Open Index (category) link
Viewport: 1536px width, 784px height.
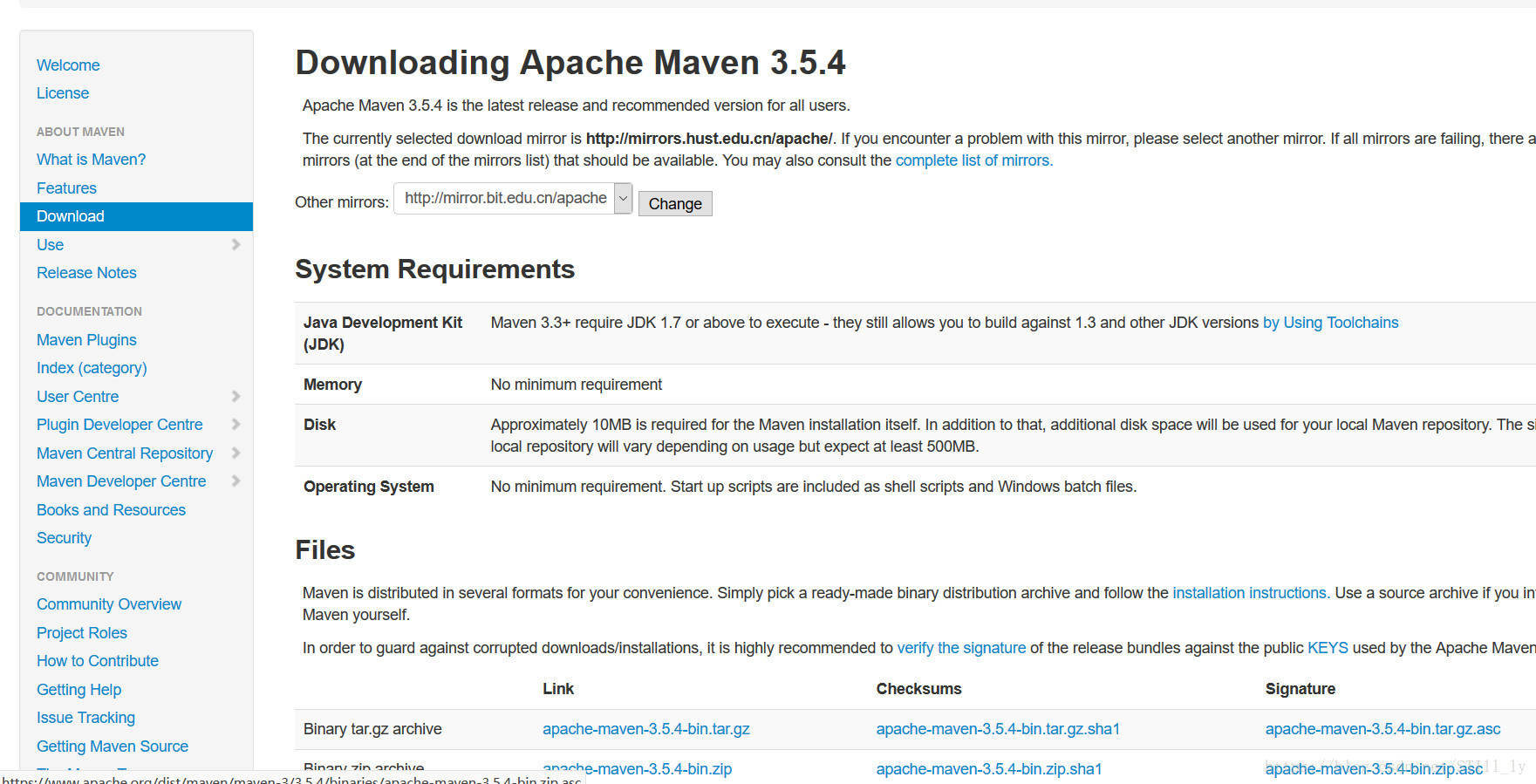(x=92, y=368)
